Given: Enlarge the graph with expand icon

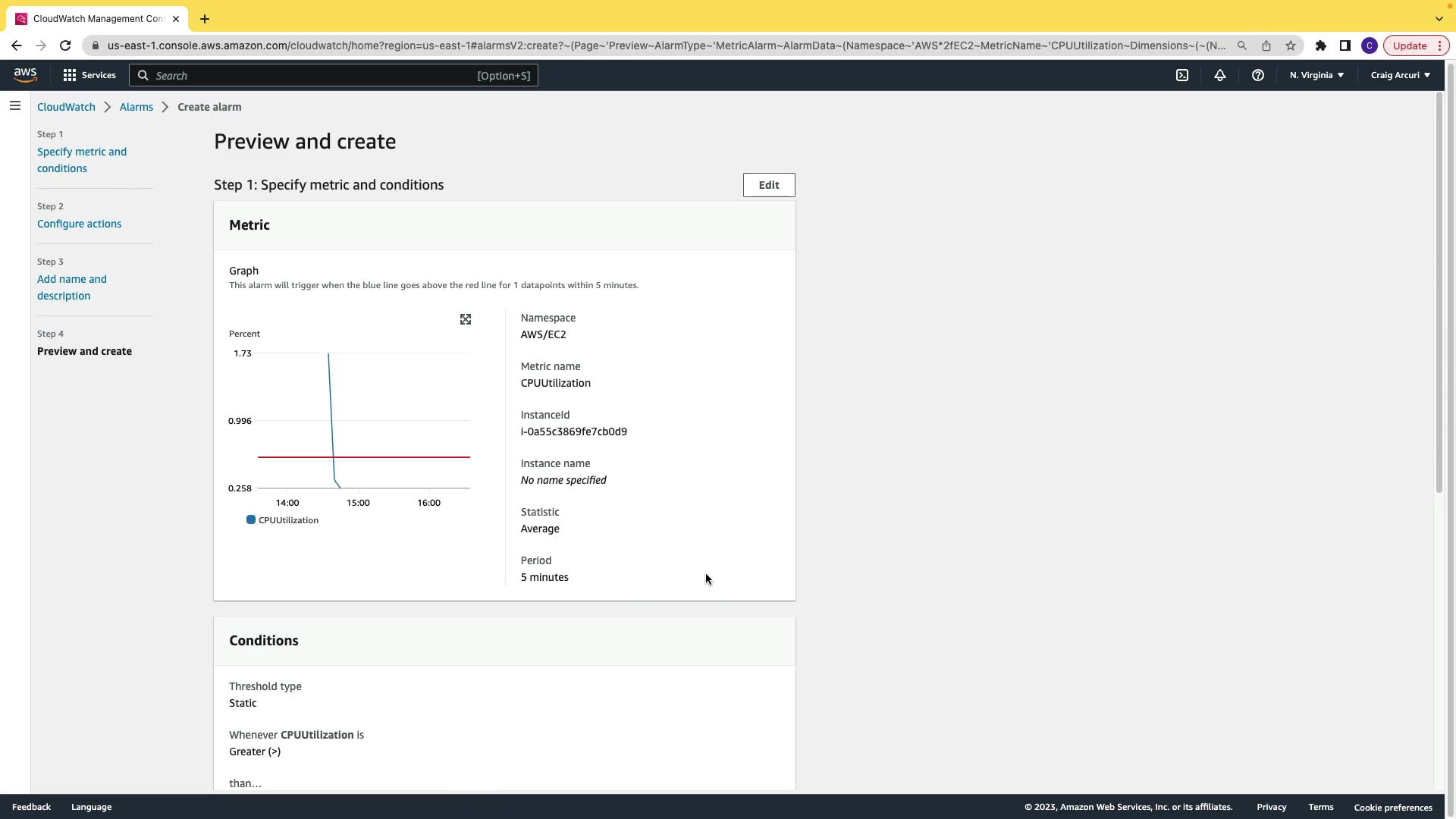Looking at the screenshot, I should pos(466,319).
